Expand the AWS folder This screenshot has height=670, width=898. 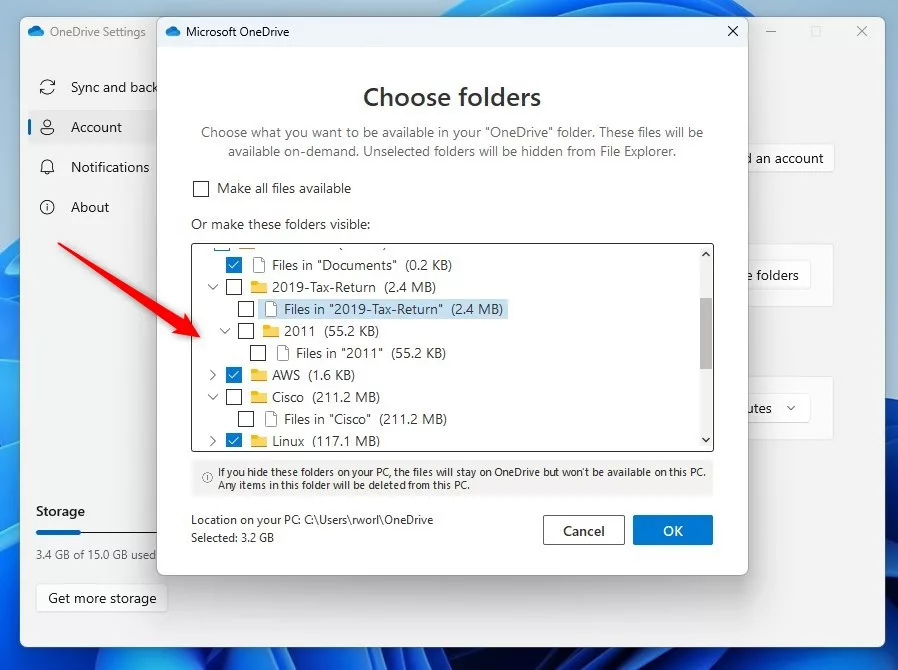pyautogui.click(x=213, y=375)
